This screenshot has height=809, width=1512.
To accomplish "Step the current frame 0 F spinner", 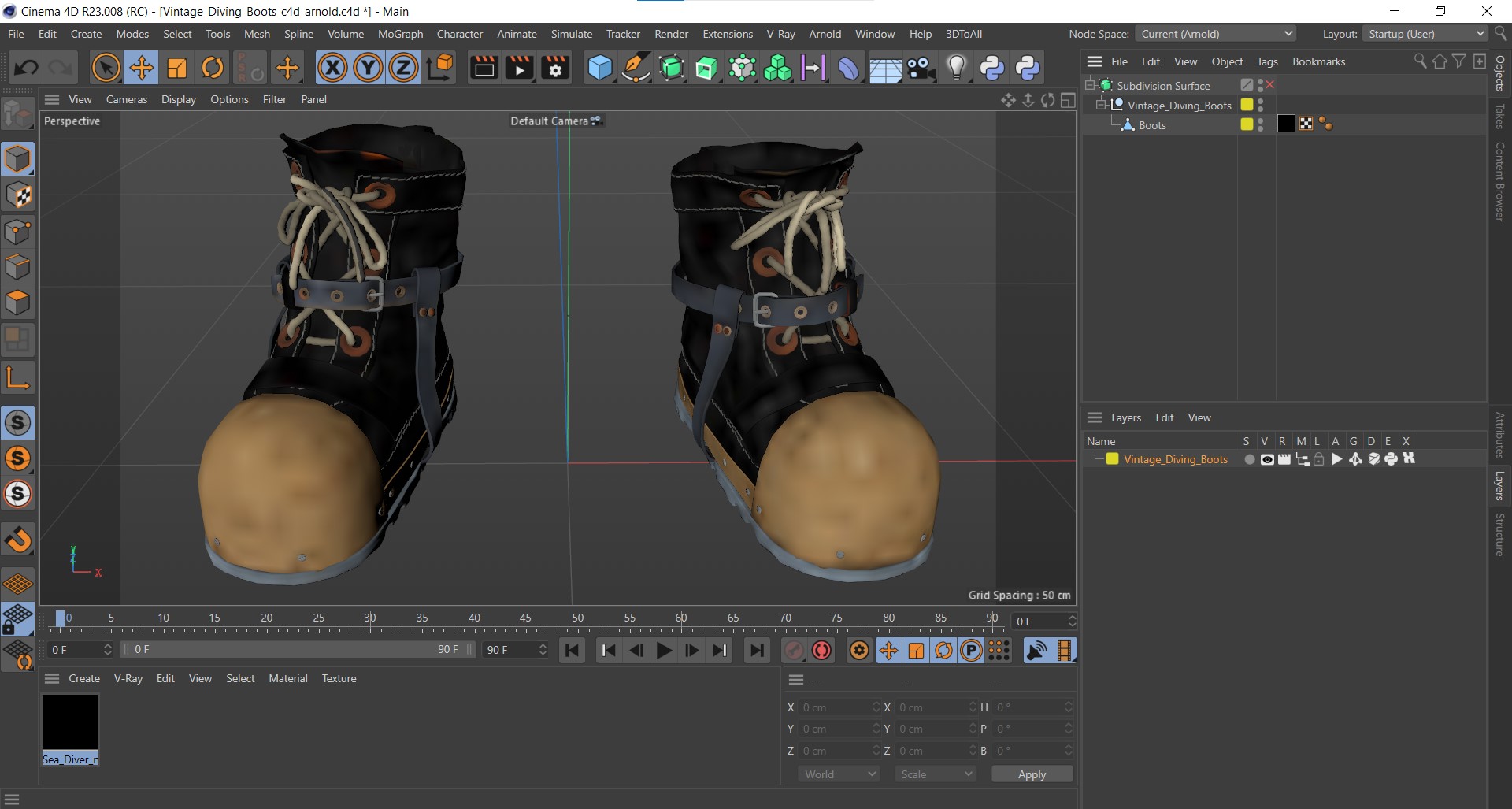I will pyautogui.click(x=108, y=650).
